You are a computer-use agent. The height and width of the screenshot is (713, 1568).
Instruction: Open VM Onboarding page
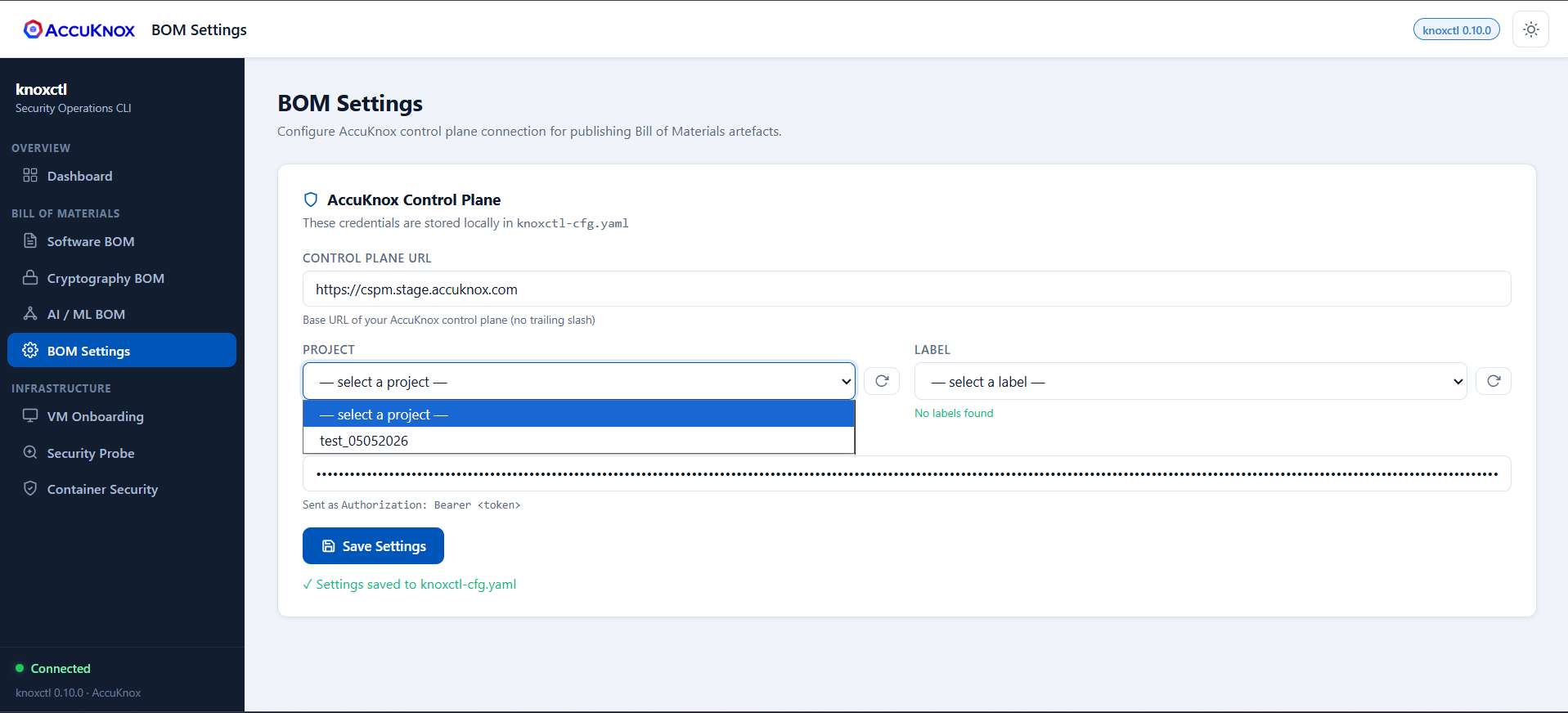(122, 416)
